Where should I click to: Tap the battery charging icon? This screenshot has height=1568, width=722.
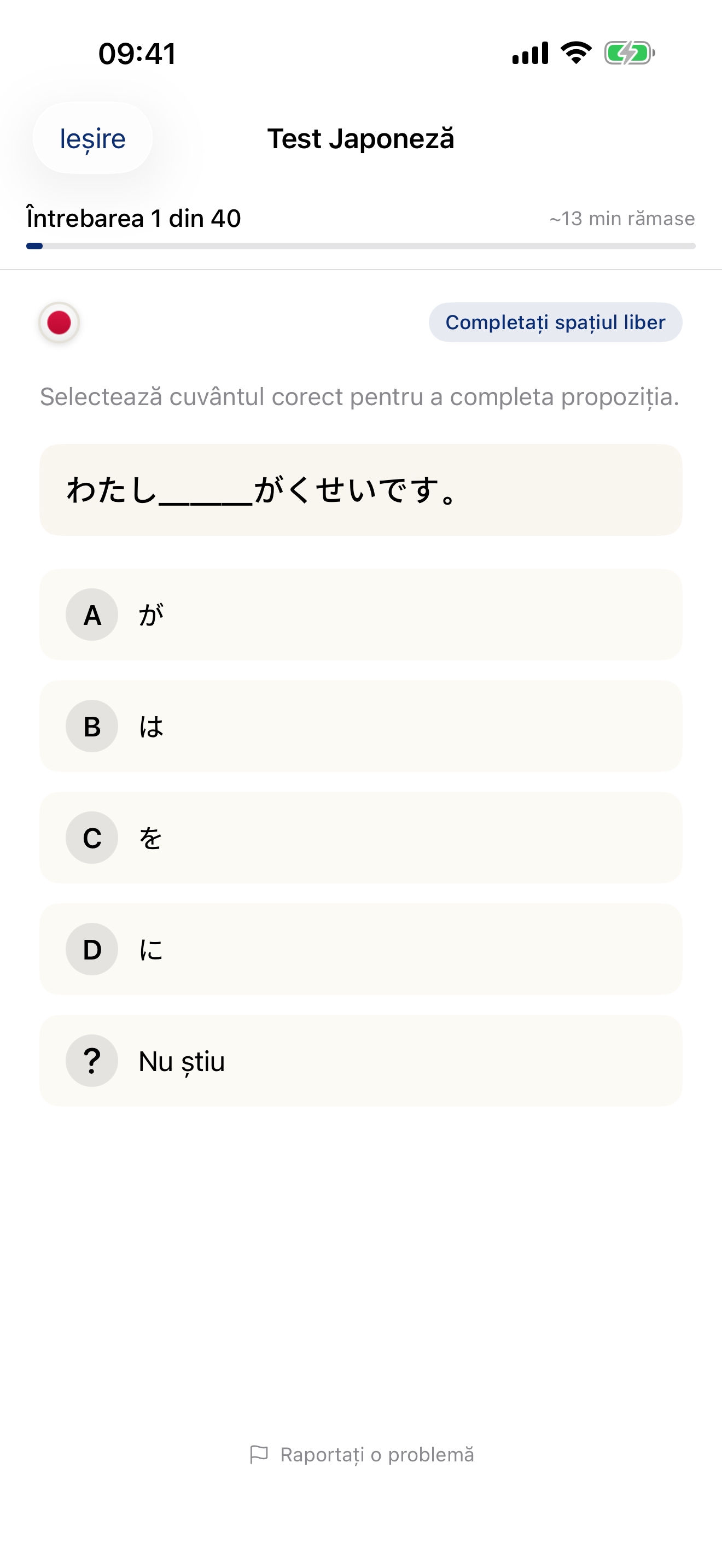pyautogui.click(x=628, y=54)
